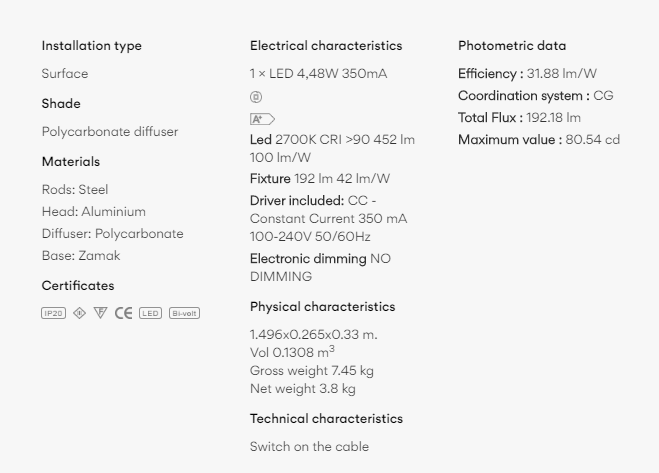
Task: Click the Polycarbonate diffuser shade text
Action: 110,132
